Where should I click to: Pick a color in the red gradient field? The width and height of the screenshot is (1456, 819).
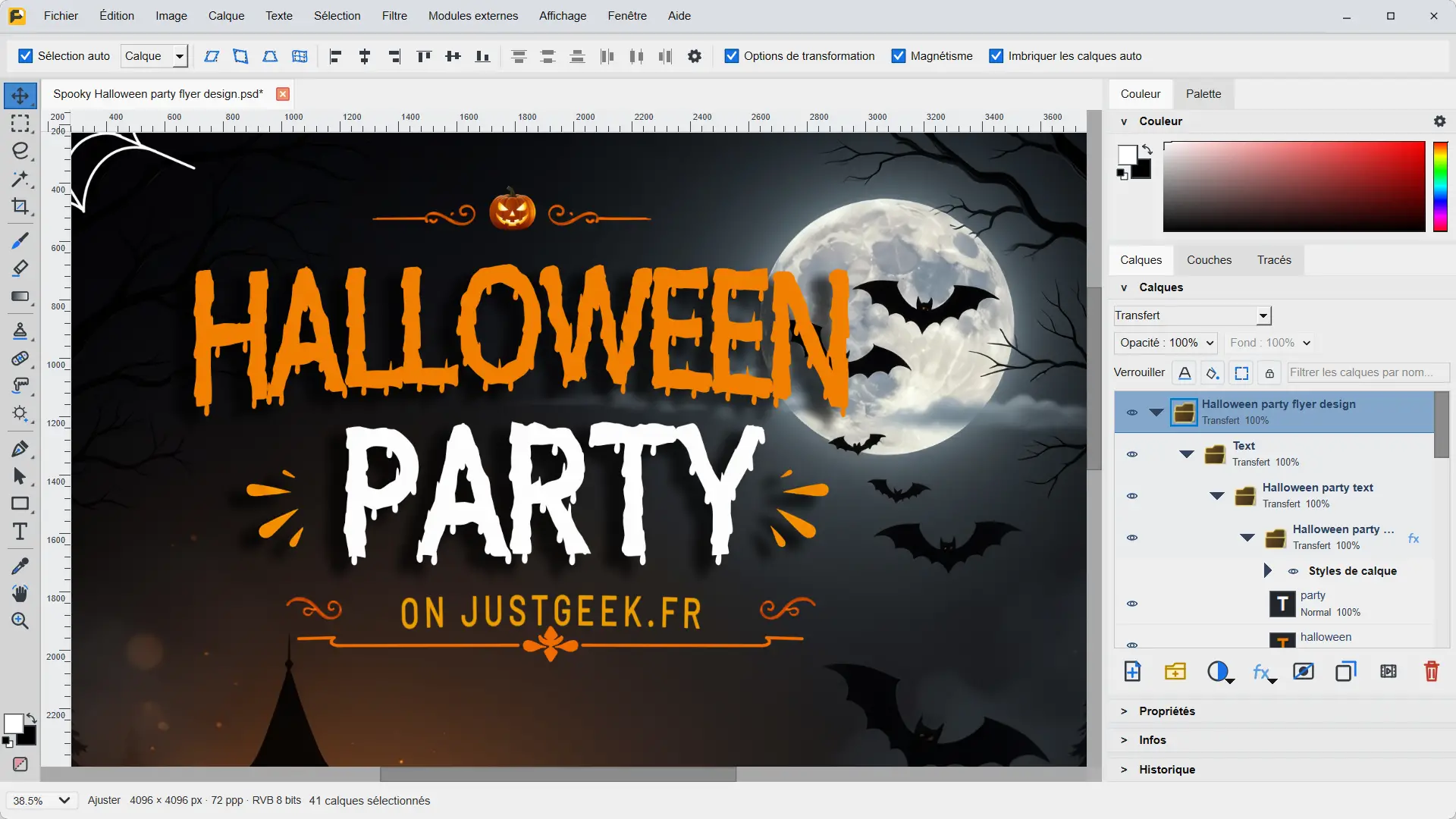tap(1294, 187)
